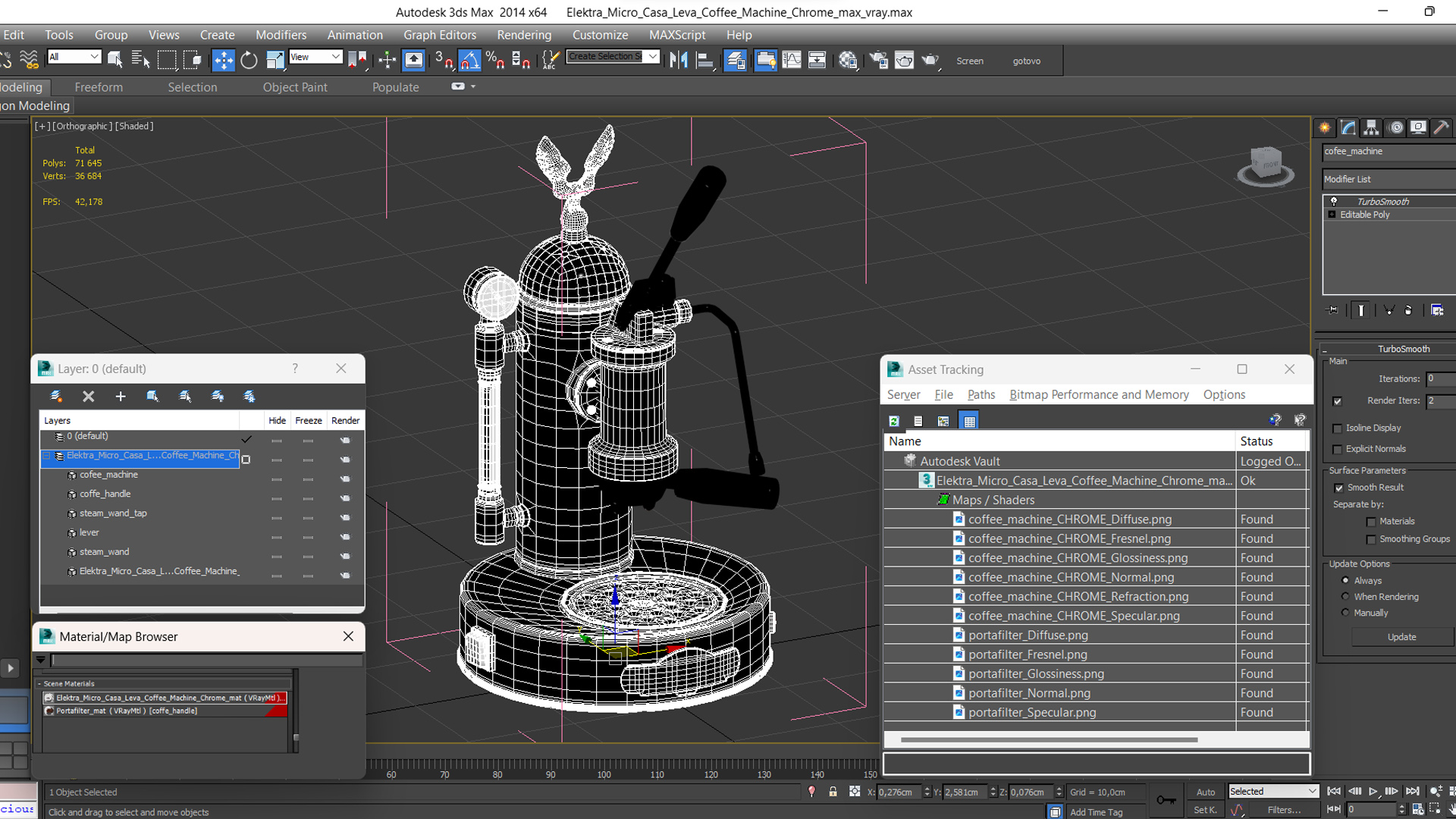Image resolution: width=1456 pixels, height=819 pixels.
Task: Click Delete layer X icon in Layer dialog
Action: pyautogui.click(x=88, y=396)
